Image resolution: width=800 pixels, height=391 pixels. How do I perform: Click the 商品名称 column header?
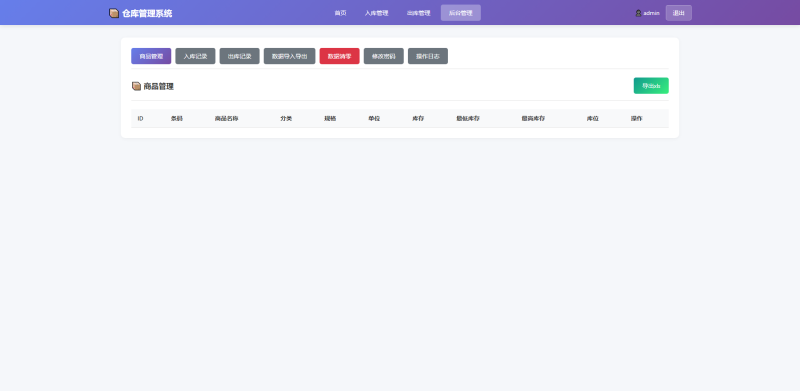226,118
